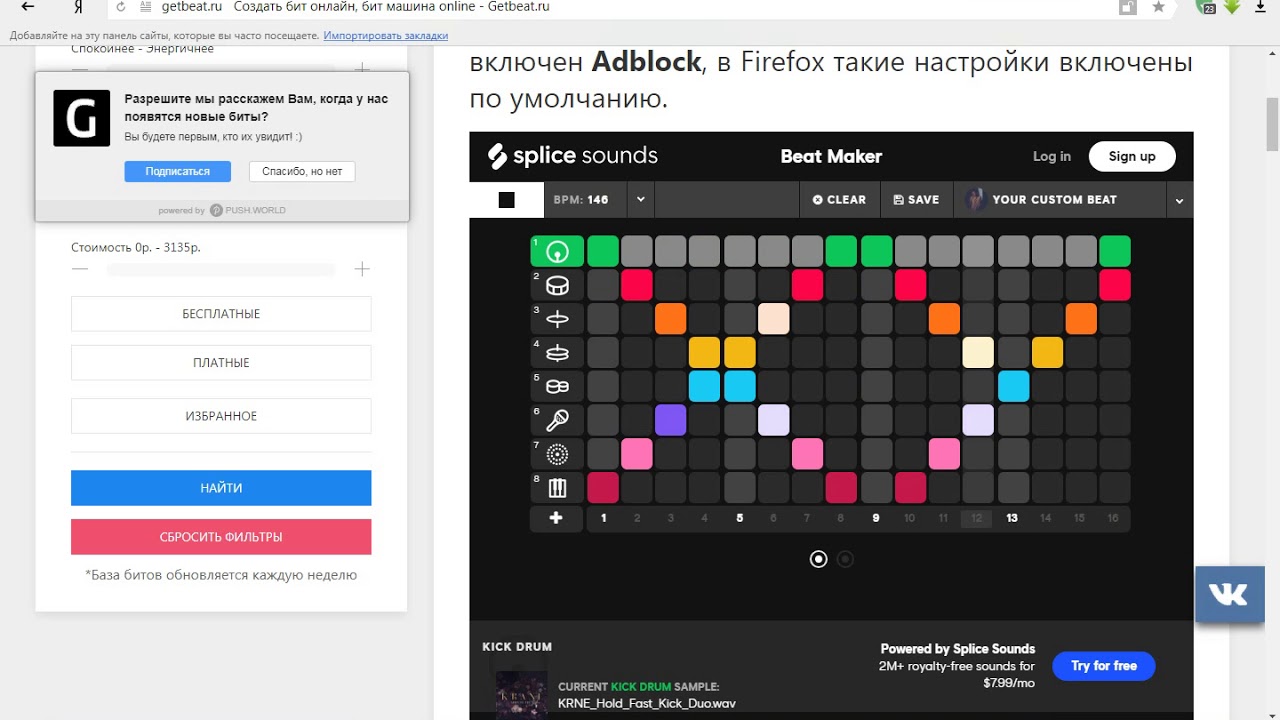The height and width of the screenshot is (720, 1280).
Task: Select the БЕСПЛАТНЫЕ filter
Action: point(221,314)
